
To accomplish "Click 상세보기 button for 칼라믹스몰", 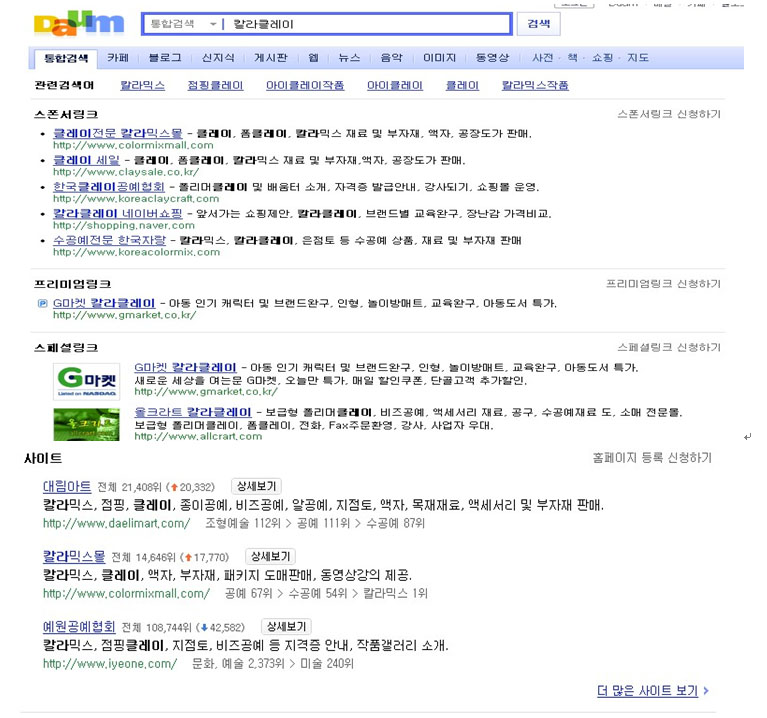I will [271, 557].
